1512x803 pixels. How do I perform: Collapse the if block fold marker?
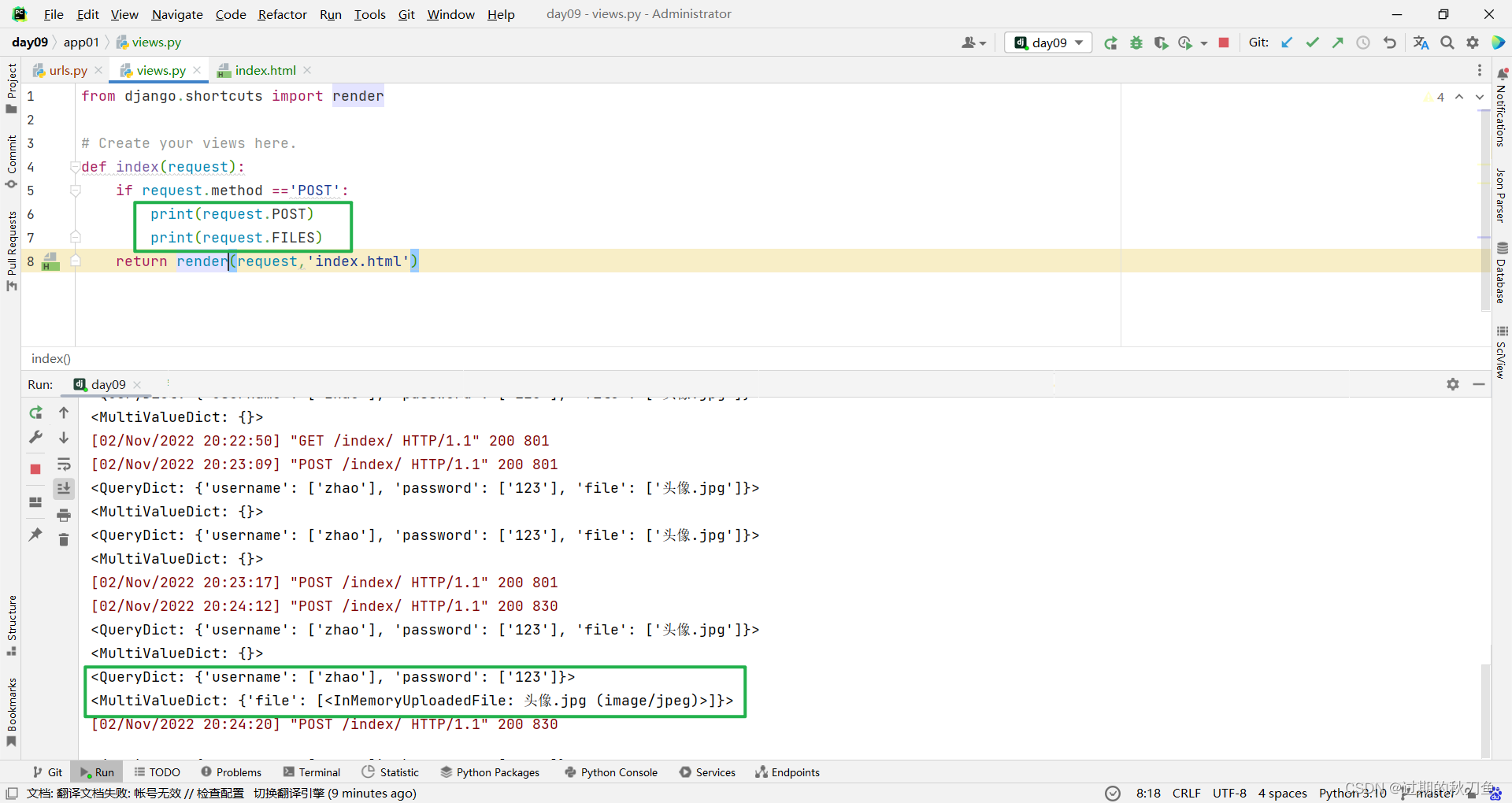click(76, 191)
